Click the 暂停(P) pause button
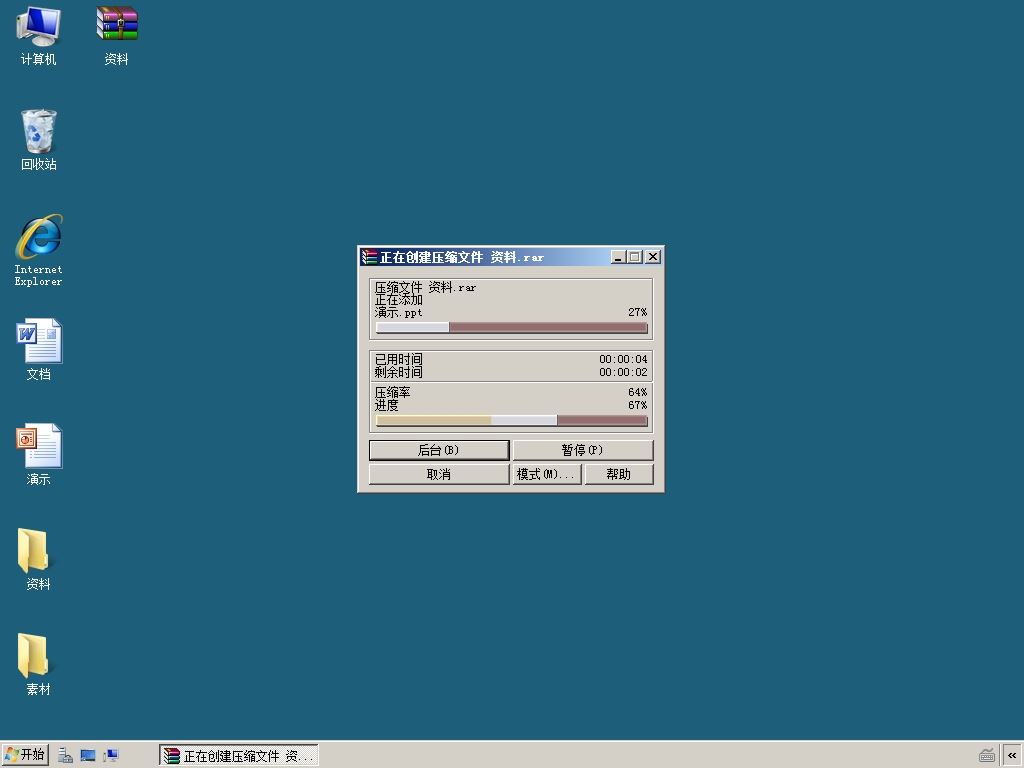 pyautogui.click(x=583, y=450)
